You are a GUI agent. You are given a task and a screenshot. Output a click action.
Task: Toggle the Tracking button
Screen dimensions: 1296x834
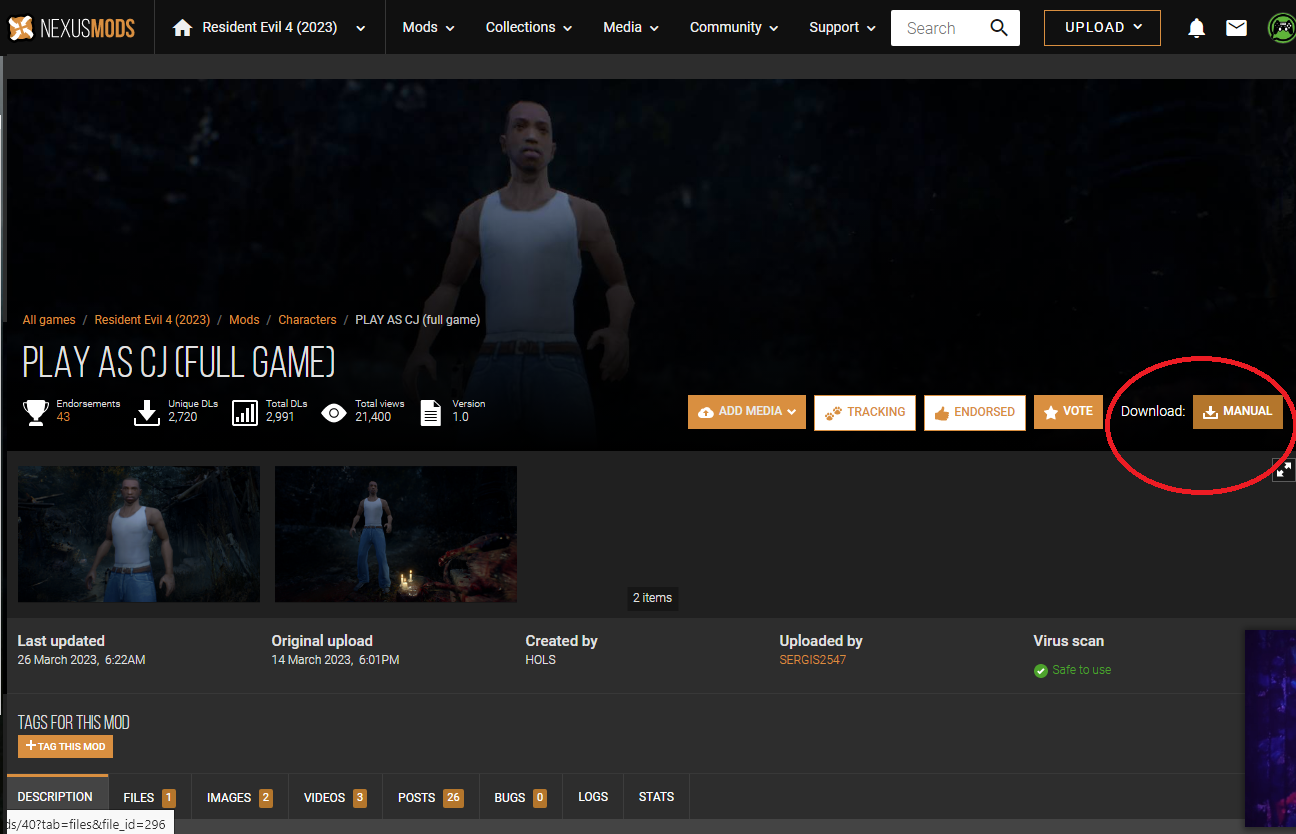coord(865,412)
